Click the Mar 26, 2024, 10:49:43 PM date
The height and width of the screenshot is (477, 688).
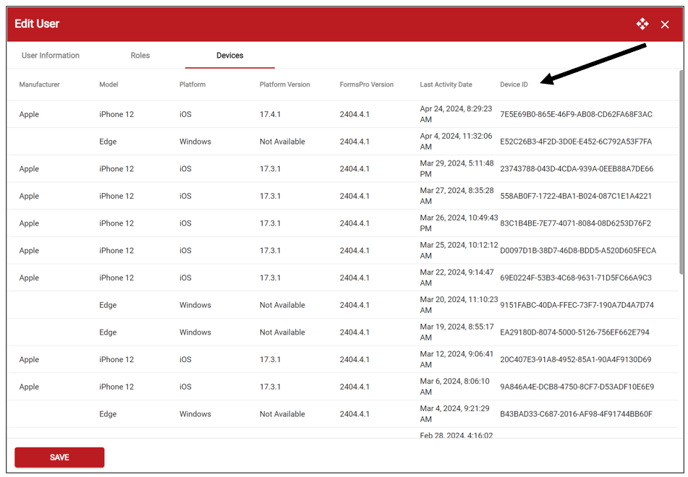coord(459,223)
